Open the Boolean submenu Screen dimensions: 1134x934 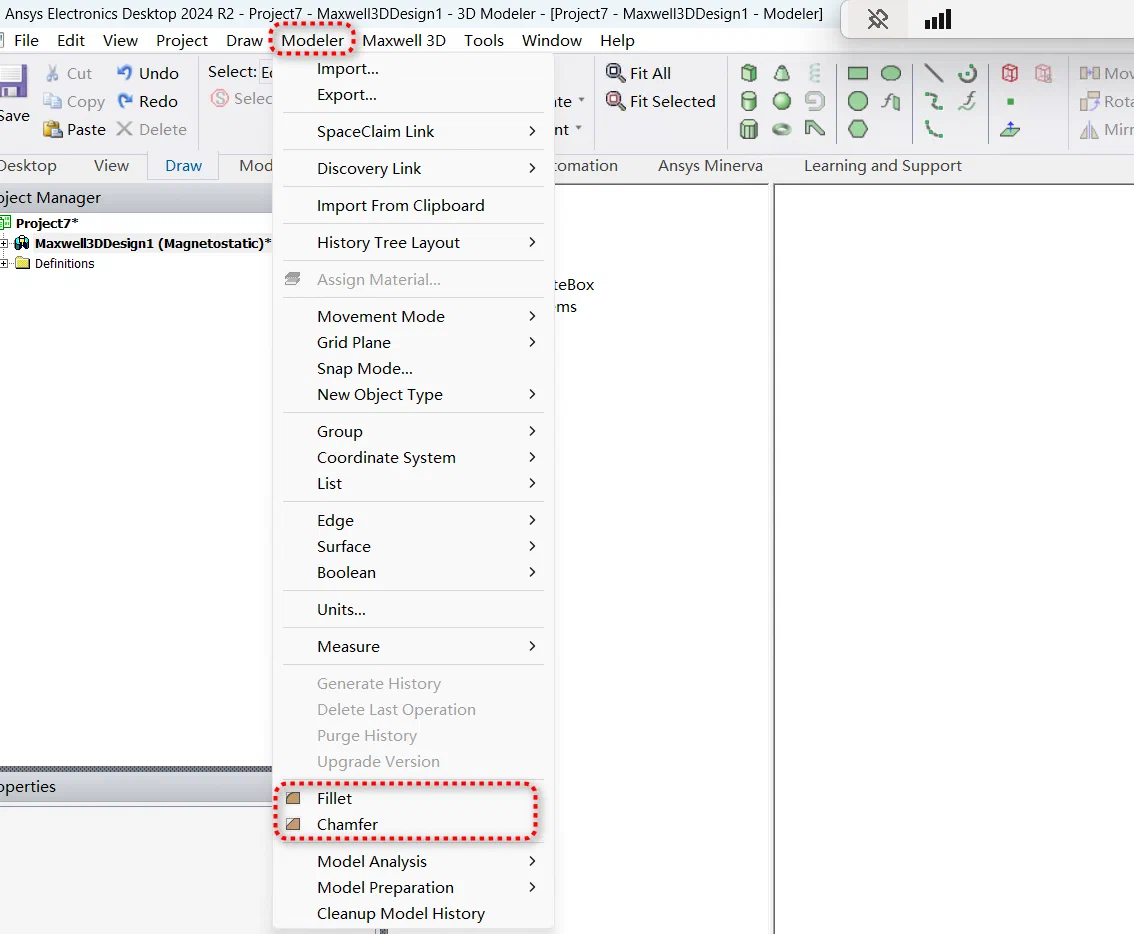tap(413, 572)
